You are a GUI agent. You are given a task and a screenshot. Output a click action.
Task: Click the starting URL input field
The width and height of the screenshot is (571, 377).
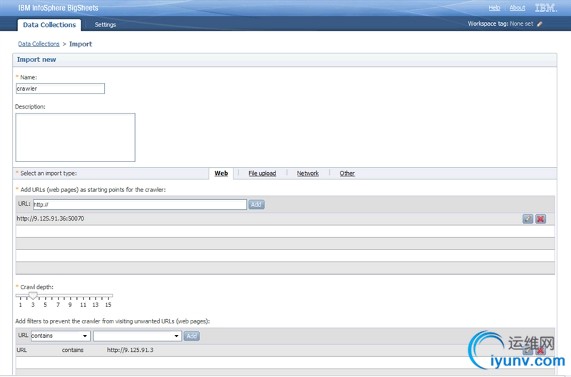point(140,204)
